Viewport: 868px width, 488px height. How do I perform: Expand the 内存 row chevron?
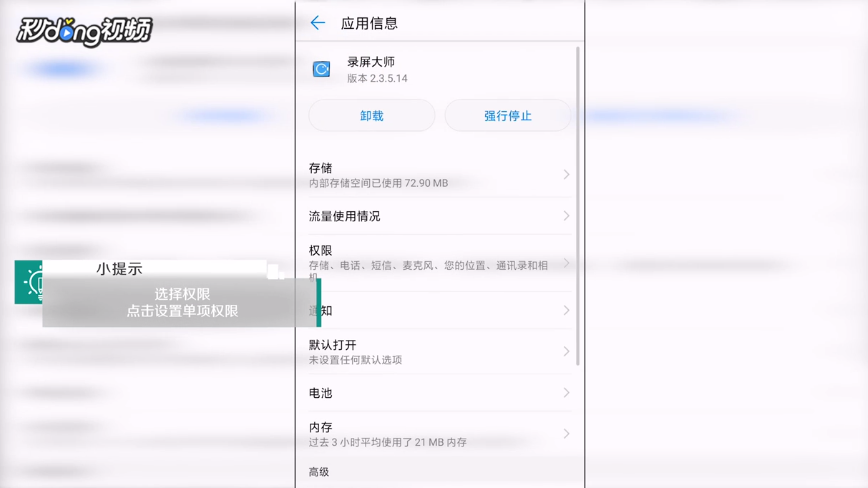(566, 434)
